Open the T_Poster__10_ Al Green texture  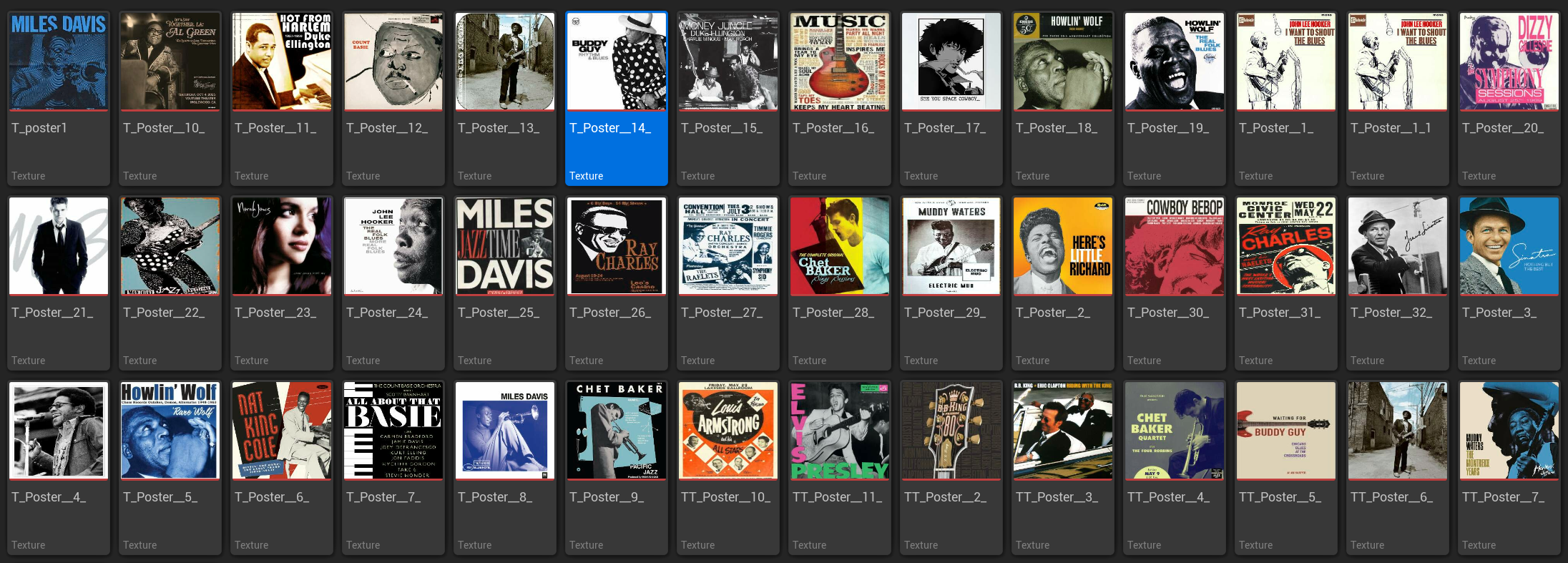tap(170, 62)
